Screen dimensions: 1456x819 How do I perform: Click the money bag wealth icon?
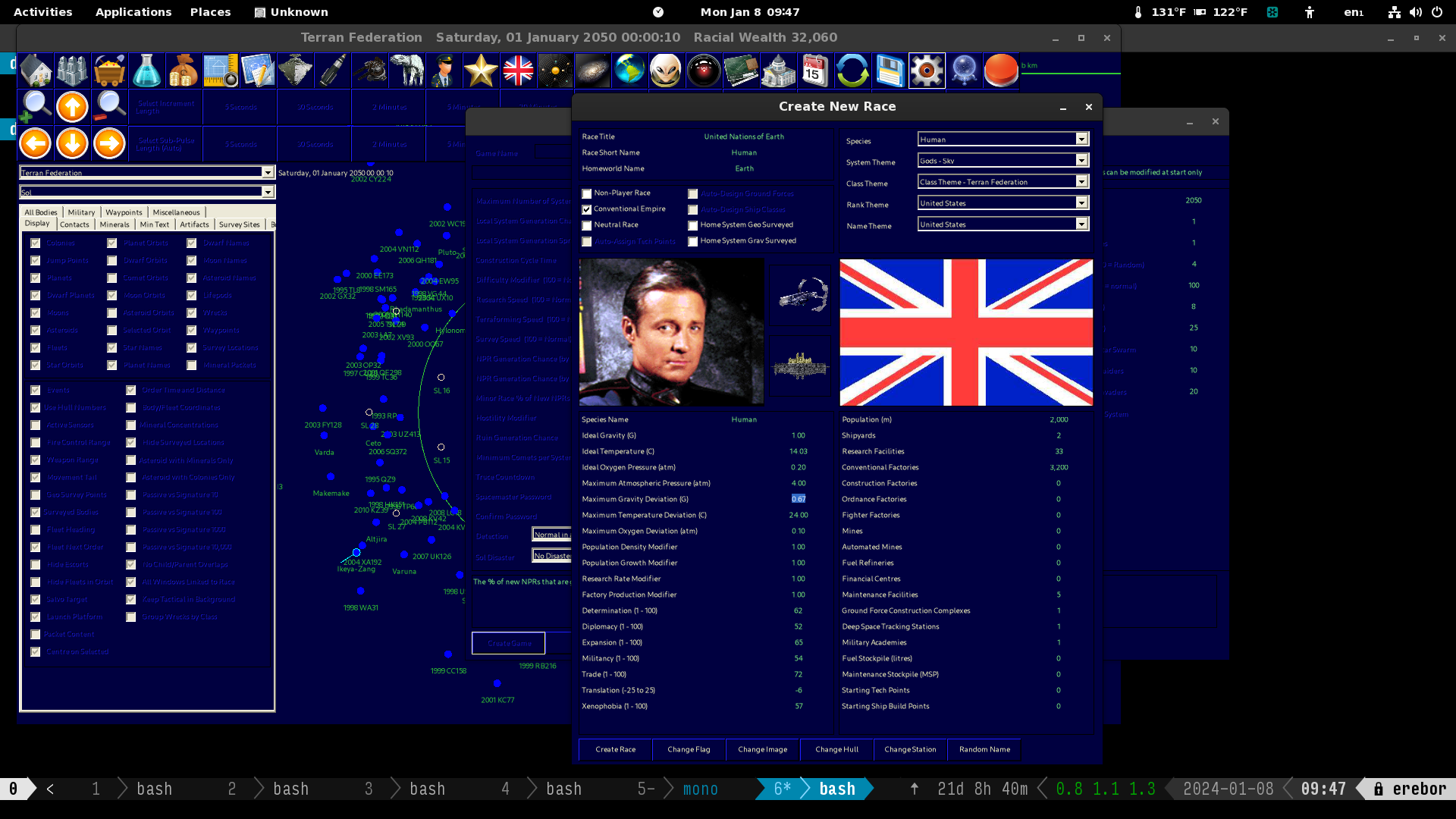(184, 71)
